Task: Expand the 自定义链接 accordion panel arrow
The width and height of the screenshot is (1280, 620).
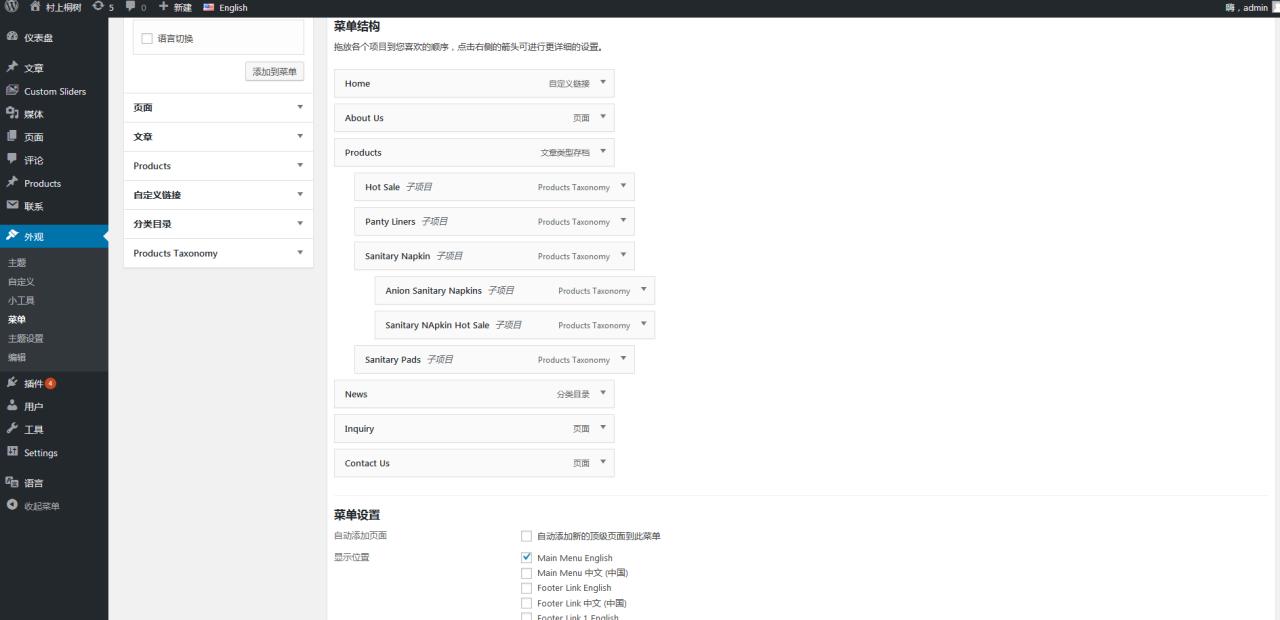Action: pos(300,194)
